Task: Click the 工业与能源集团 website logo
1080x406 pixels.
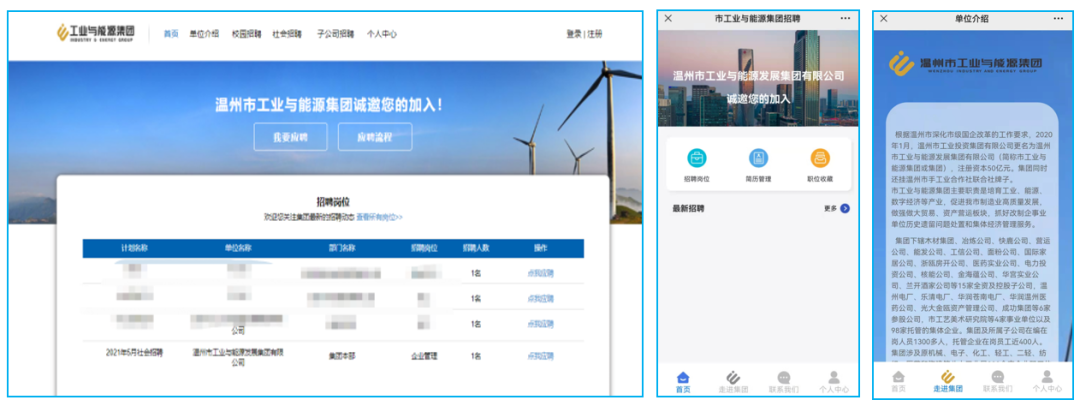Action: coord(96,32)
